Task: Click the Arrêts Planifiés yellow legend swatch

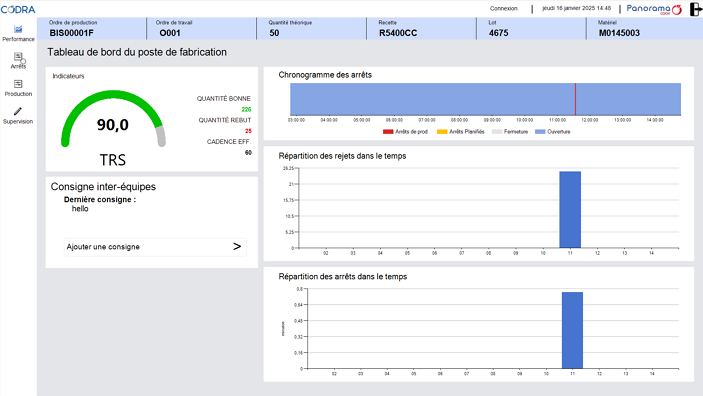Action: point(442,132)
